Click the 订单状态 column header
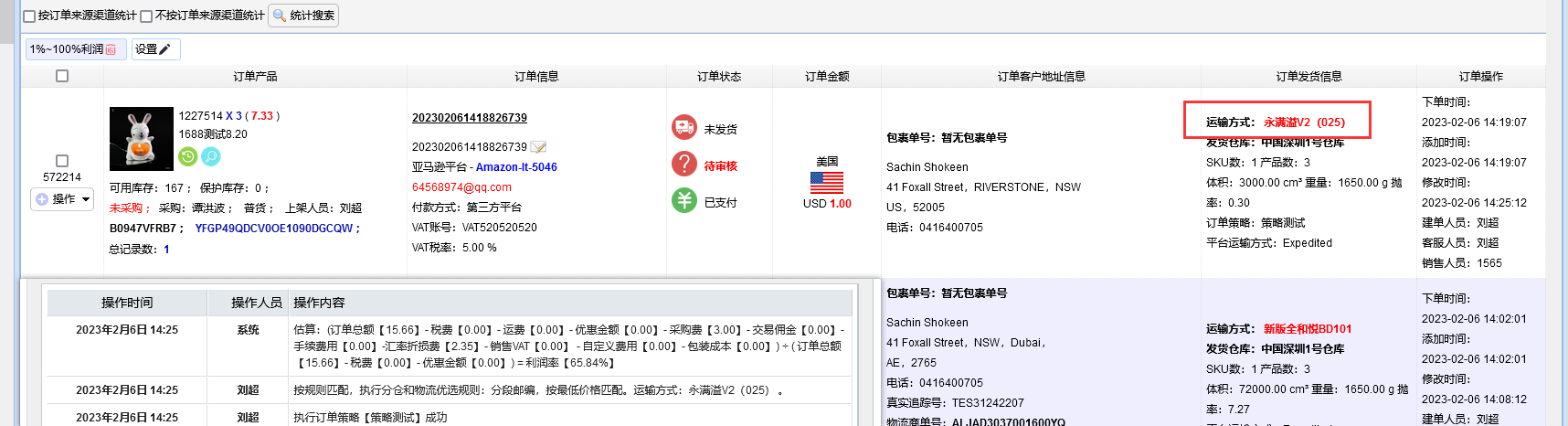 719,76
